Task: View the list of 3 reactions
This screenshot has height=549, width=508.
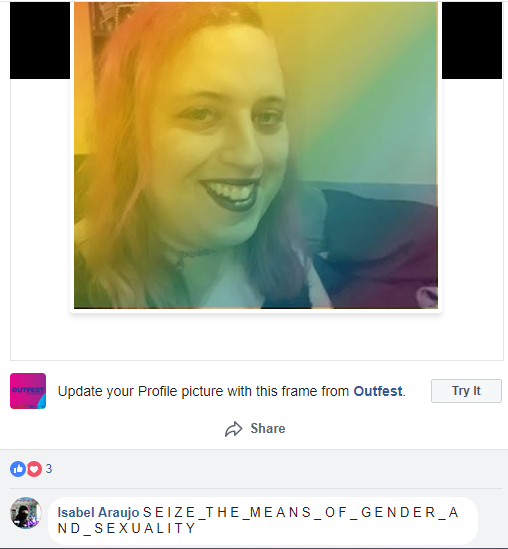Action: (49, 469)
